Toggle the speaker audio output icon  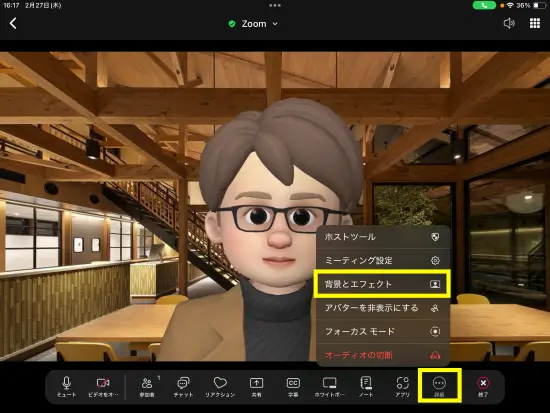[x=509, y=24]
